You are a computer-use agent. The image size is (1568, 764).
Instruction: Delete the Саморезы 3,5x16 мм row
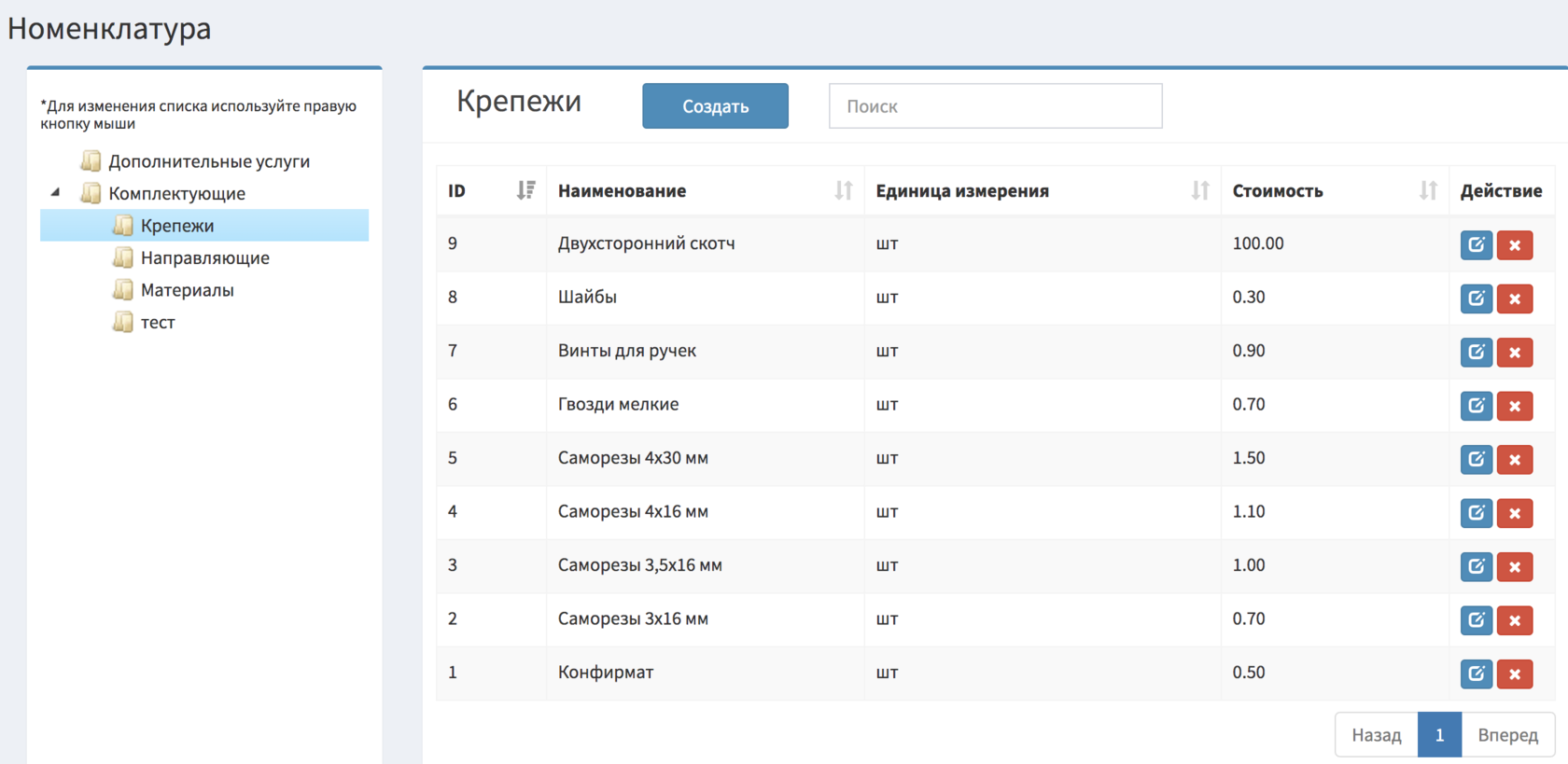coord(1515,567)
